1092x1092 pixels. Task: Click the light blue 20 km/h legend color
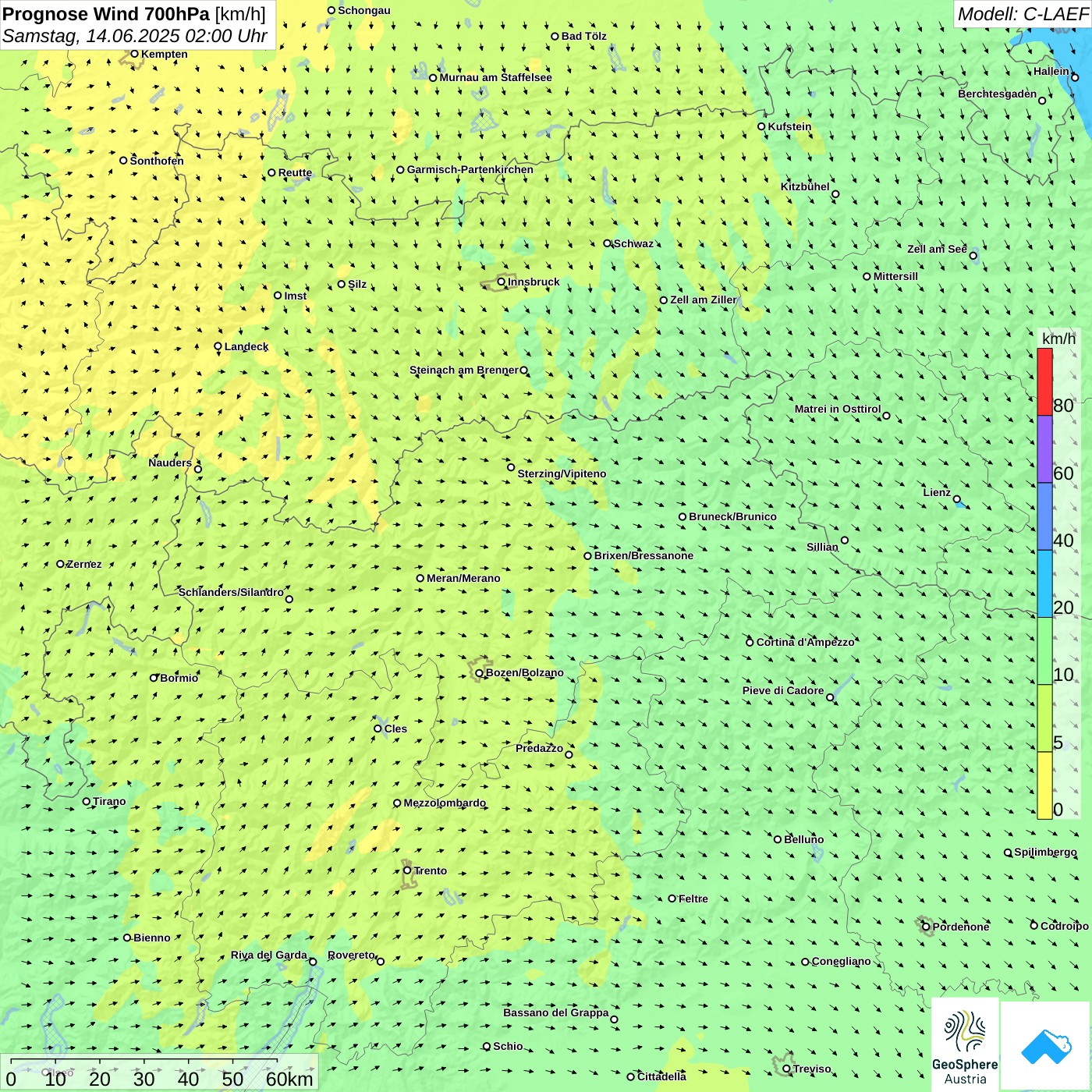click(x=1044, y=583)
